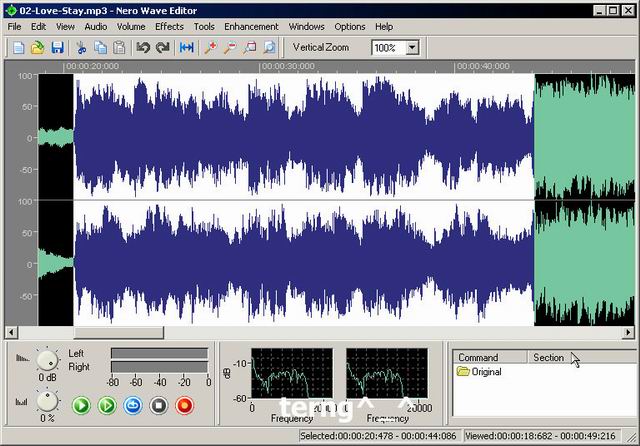
Task: Click the 100% vertical zoom field
Action: pos(389,48)
